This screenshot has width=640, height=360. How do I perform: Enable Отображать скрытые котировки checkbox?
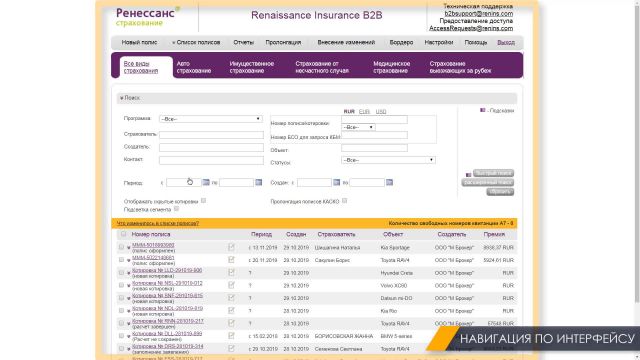point(203,201)
